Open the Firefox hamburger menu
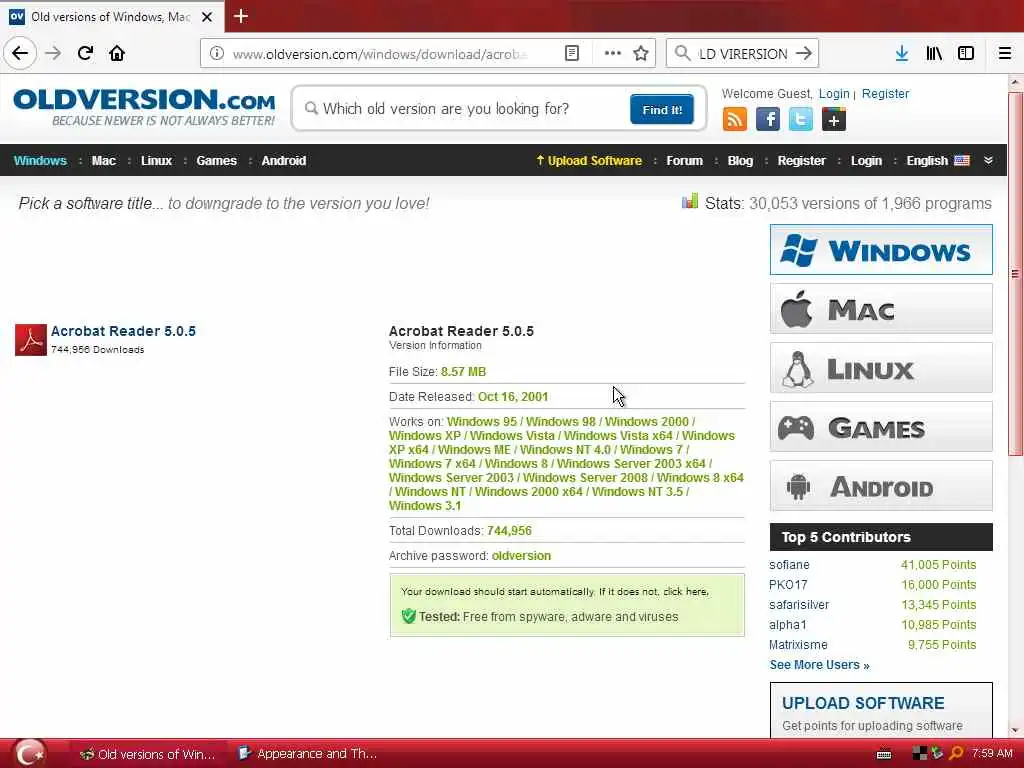The height and width of the screenshot is (768, 1024). pos(1005,54)
